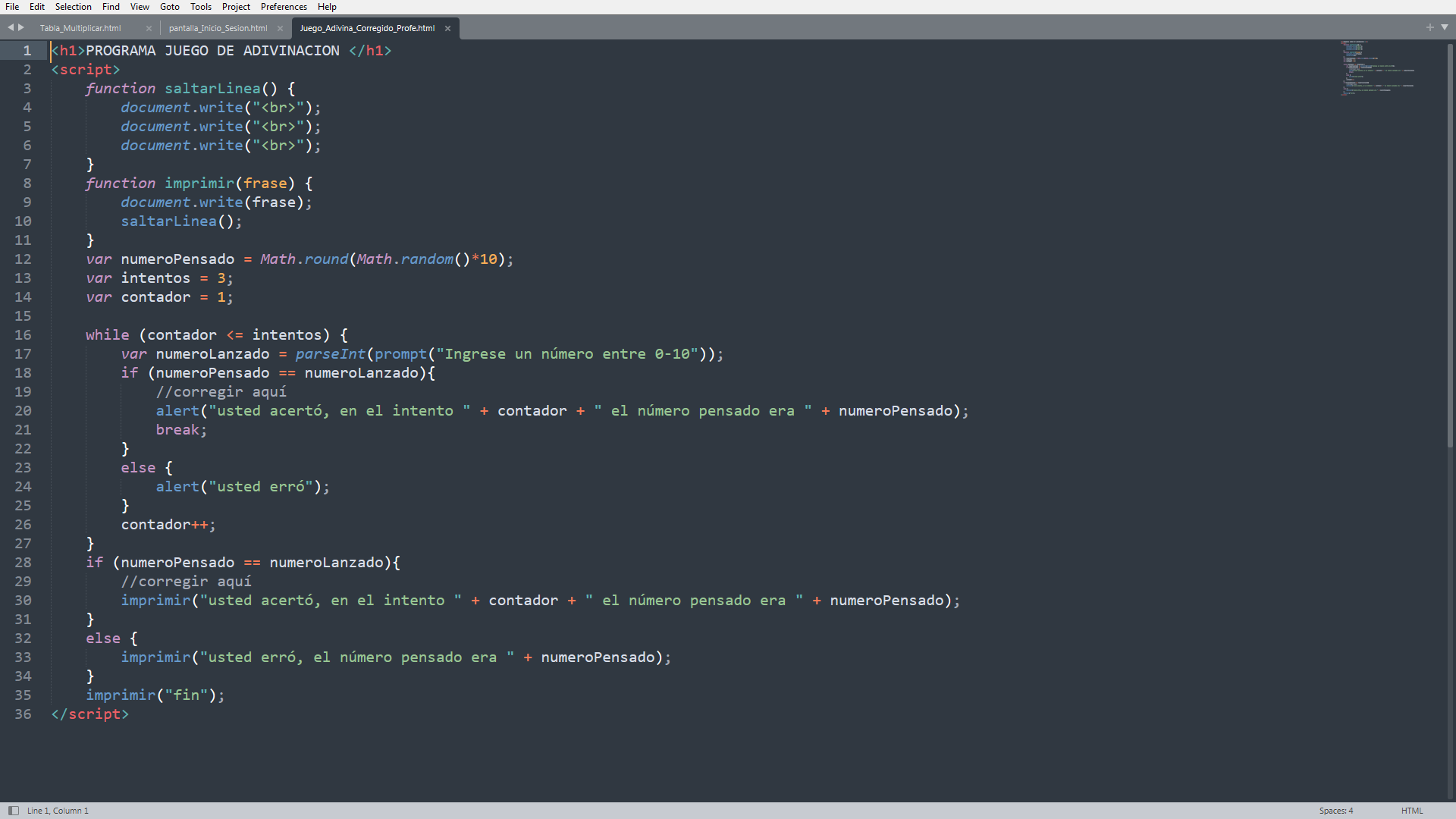Open the File menu

click(12, 7)
